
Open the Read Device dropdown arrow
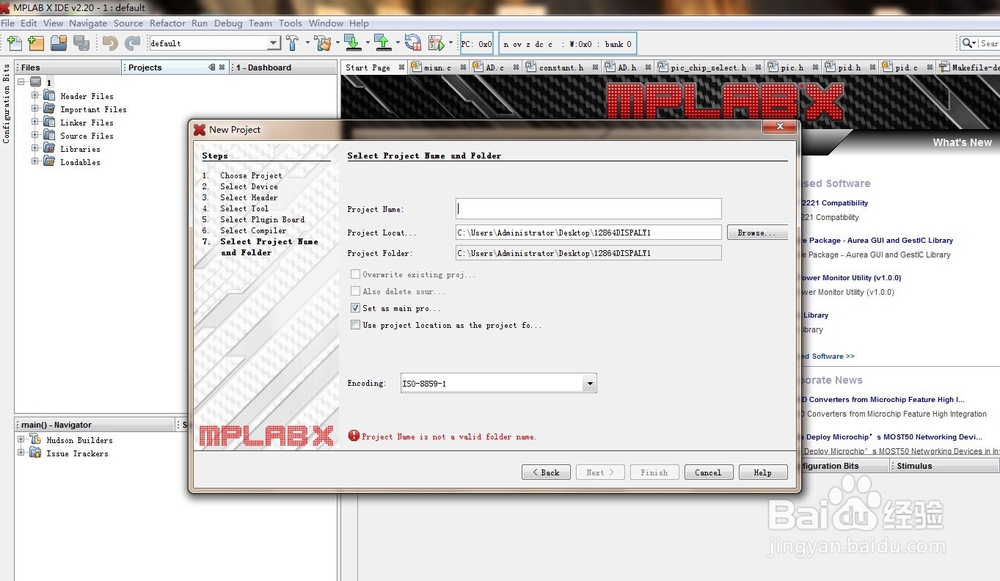(397, 43)
